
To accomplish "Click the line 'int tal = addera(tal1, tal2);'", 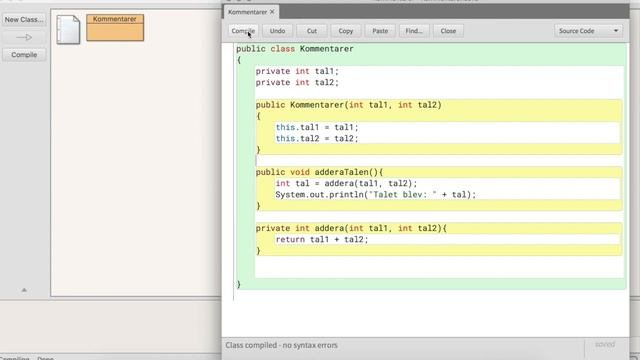I will point(346,184).
